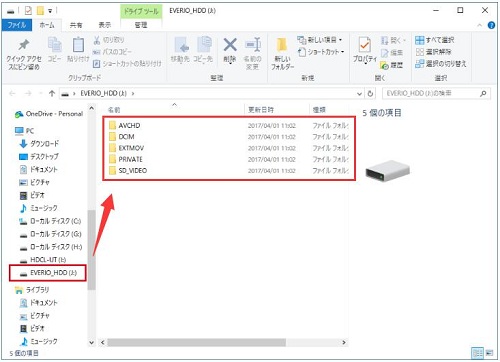Click the Copy ribbon icon
The height and width of the screenshot is (362, 500).
point(54,45)
